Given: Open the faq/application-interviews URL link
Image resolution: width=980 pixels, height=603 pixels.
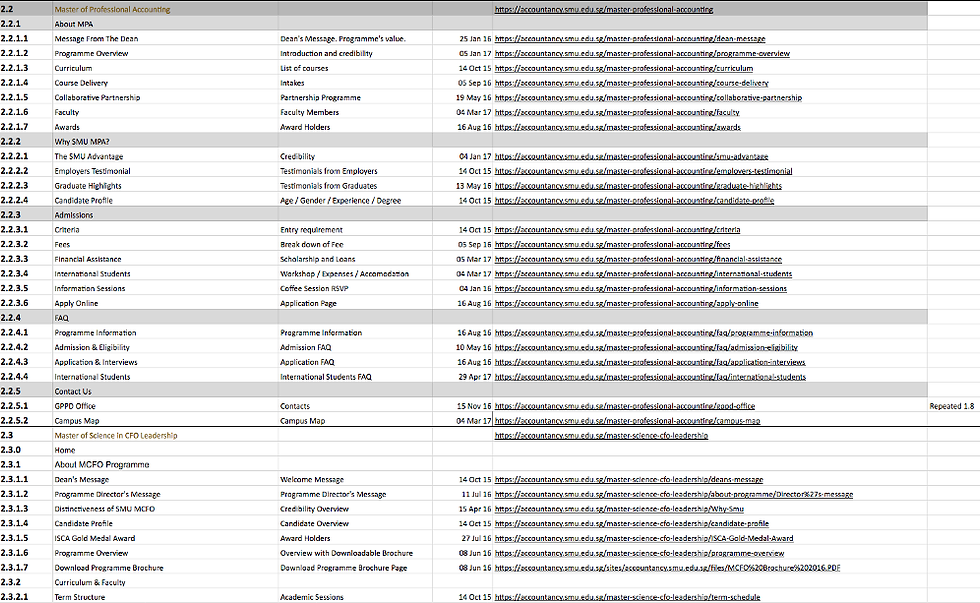Looking at the screenshot, I should (650, 362).
